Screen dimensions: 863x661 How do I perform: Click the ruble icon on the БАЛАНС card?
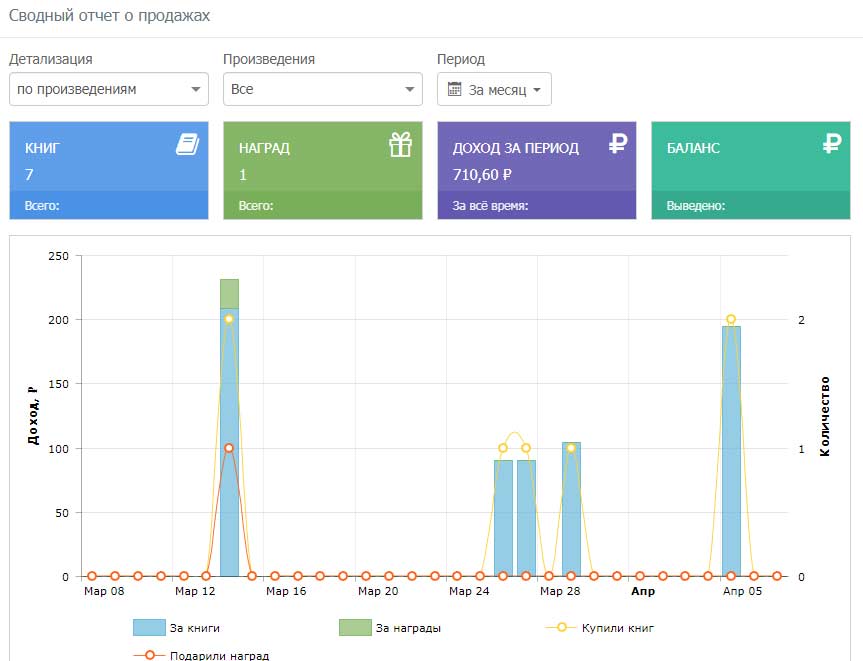pos(832,144)
